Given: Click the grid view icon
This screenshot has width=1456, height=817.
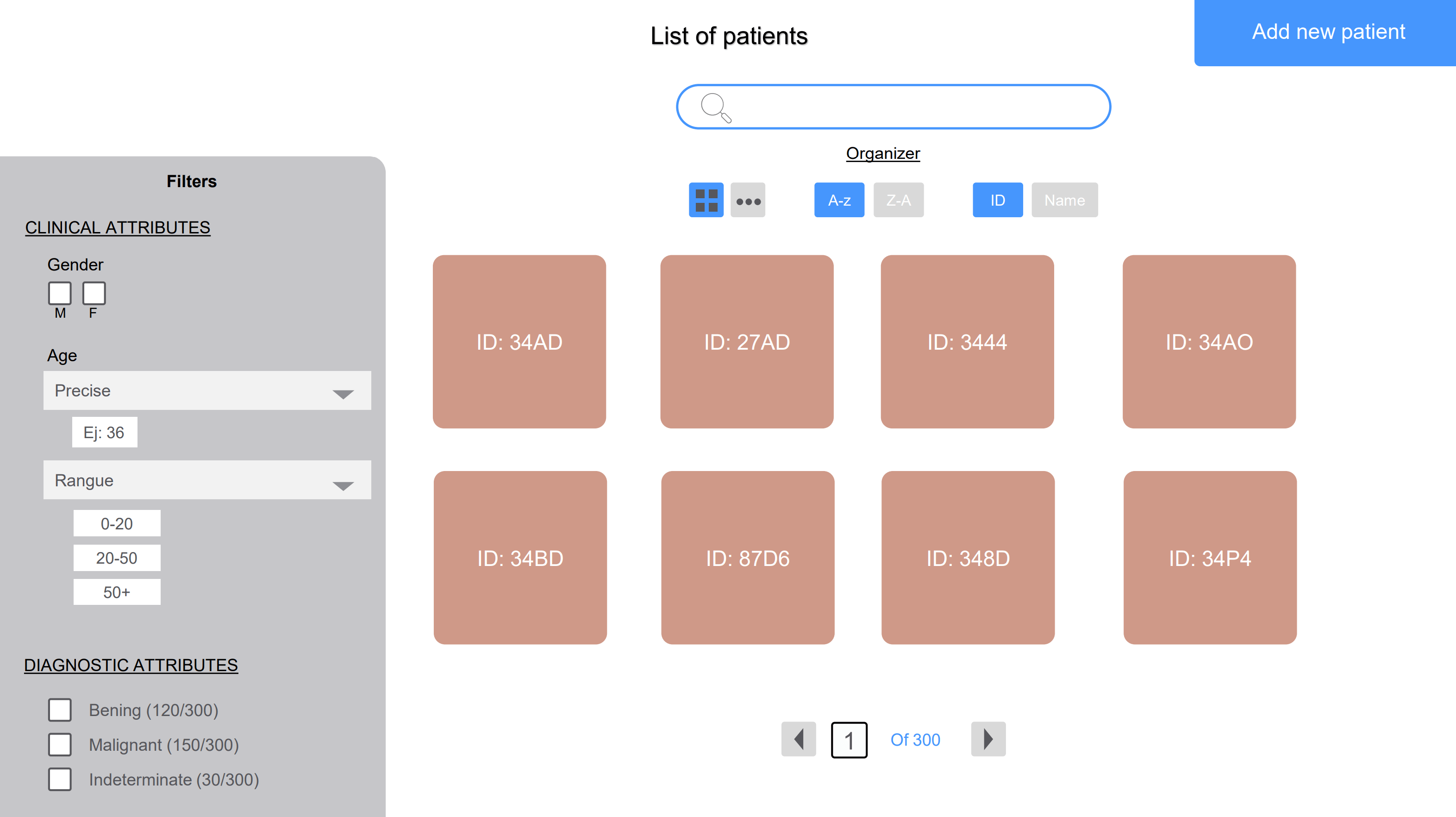Looking at the screenshot, I should click(706, 199).
